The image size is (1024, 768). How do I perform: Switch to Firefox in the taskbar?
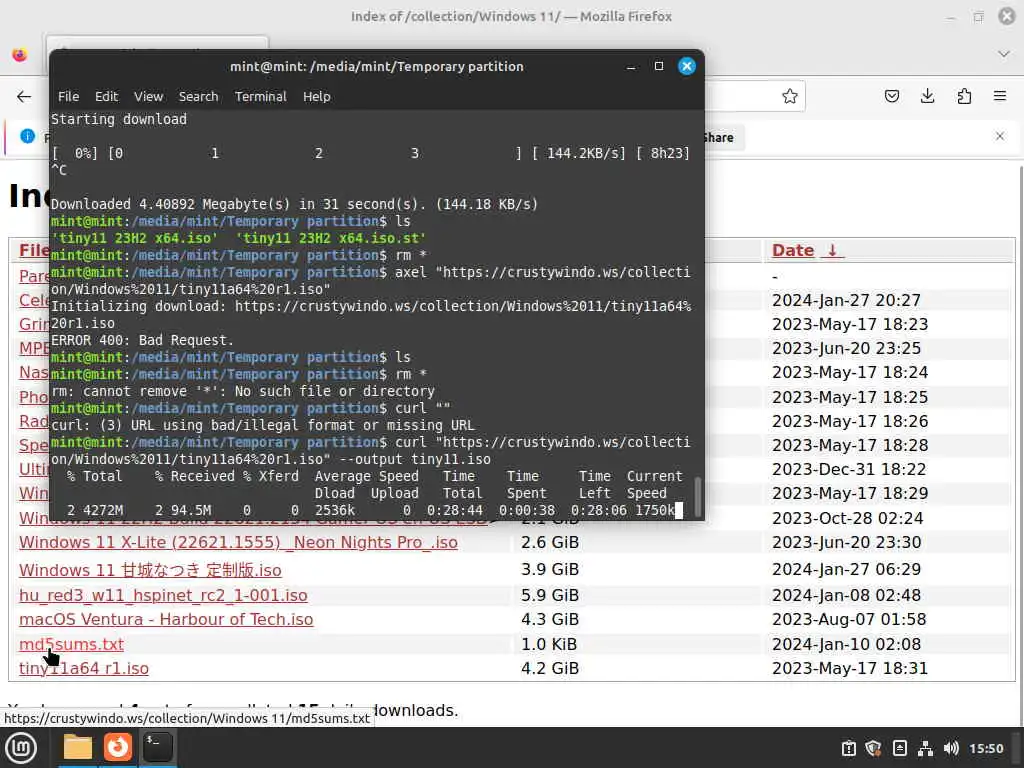click(118, 747)
